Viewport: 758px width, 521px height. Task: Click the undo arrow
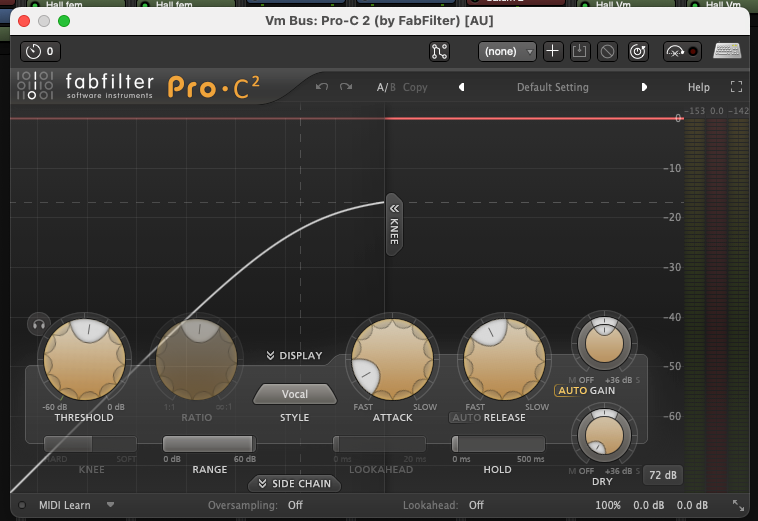(322, 87)
